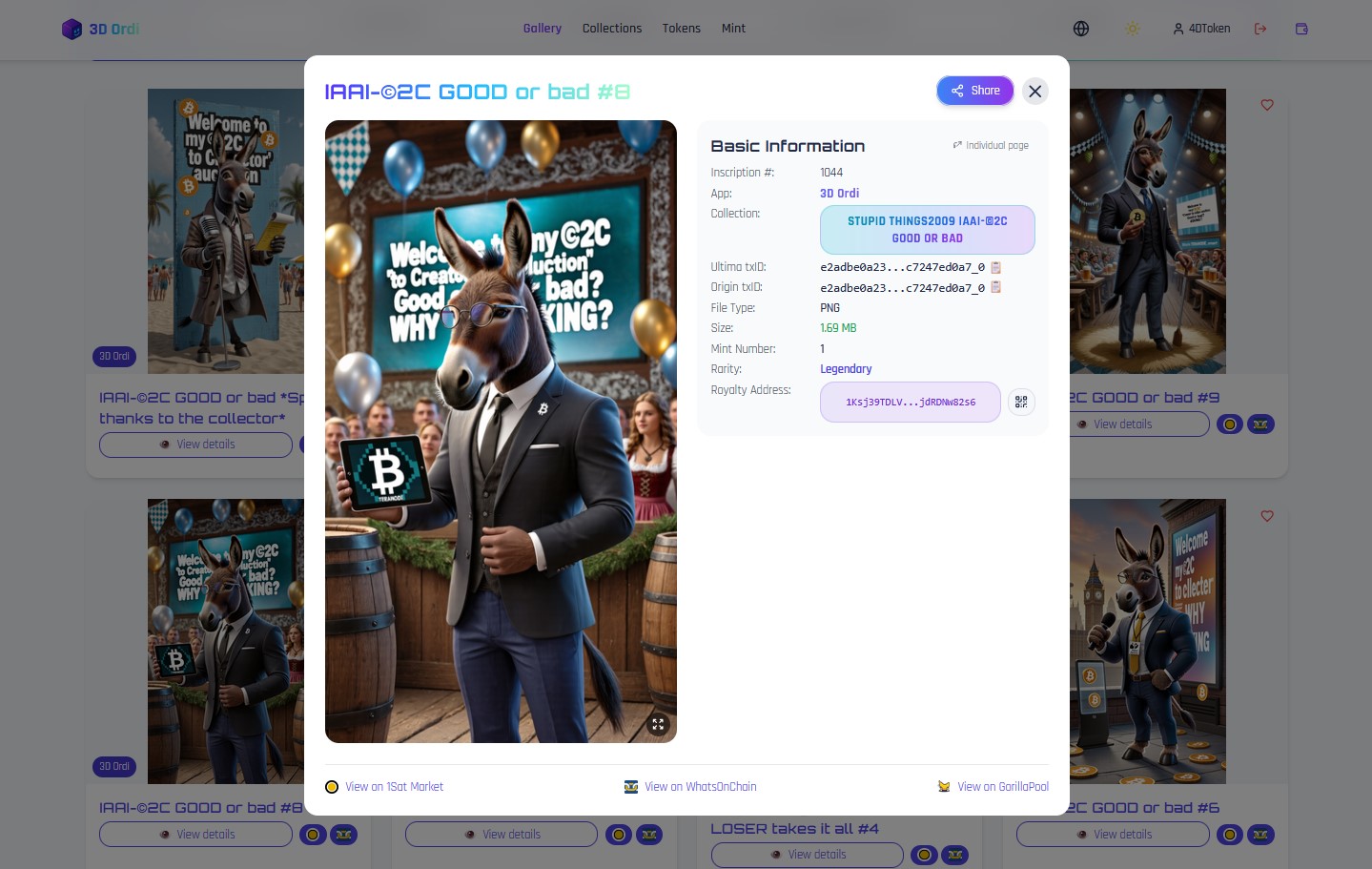The height and width of the screenshot is (869, 1372).
Task: Click the donkey thumbnail of Special thanks card
Action: [x=225, y=231]
